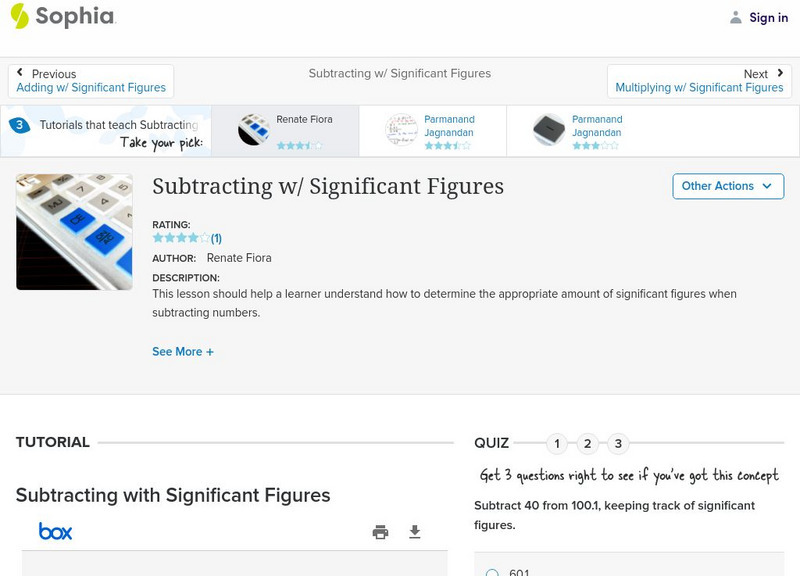Go to next lesson Multiplying w/ Significant Figures

pos(699,81)
